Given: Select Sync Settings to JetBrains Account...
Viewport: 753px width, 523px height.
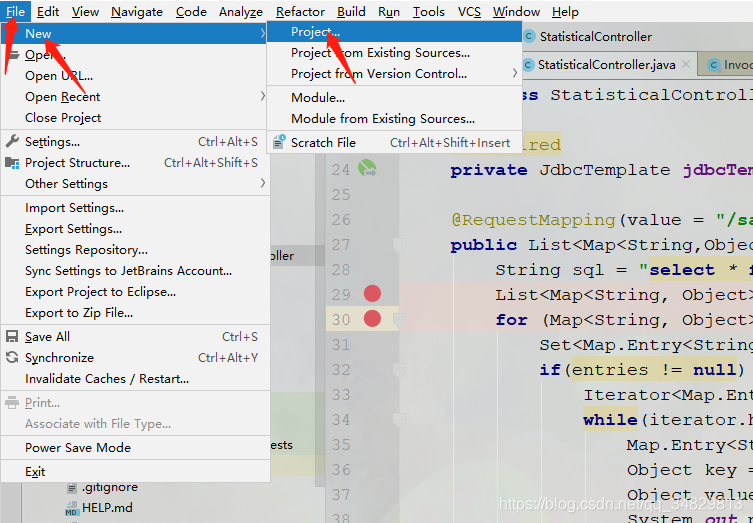Looking at the screenshot, I should [134, 271].
